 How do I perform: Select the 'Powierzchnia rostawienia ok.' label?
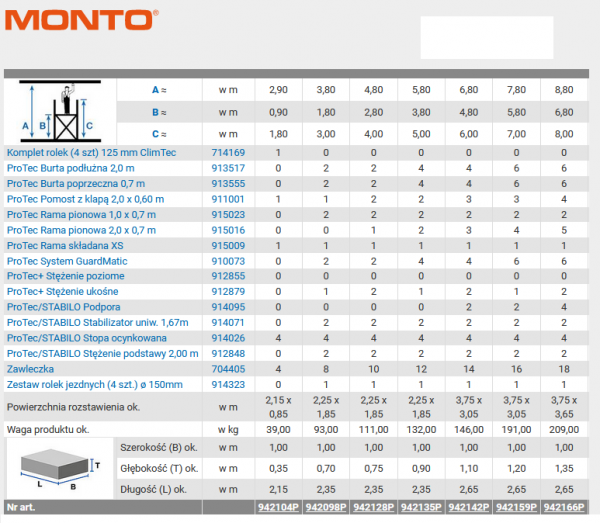(73, 407)
